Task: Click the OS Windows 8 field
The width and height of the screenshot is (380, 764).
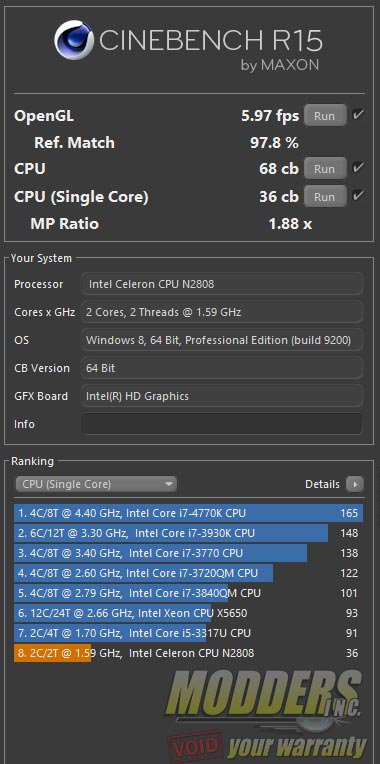Action: click(x=222, y=340)
